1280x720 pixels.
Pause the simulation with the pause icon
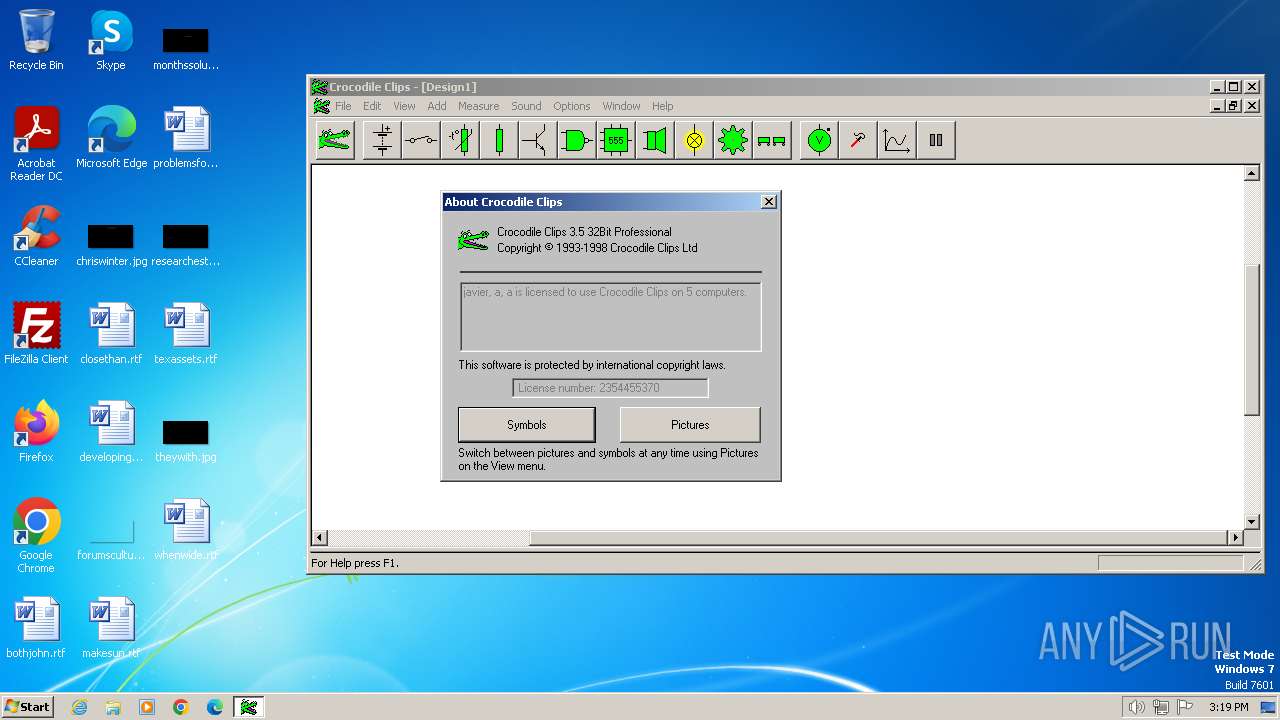point(936,140)
